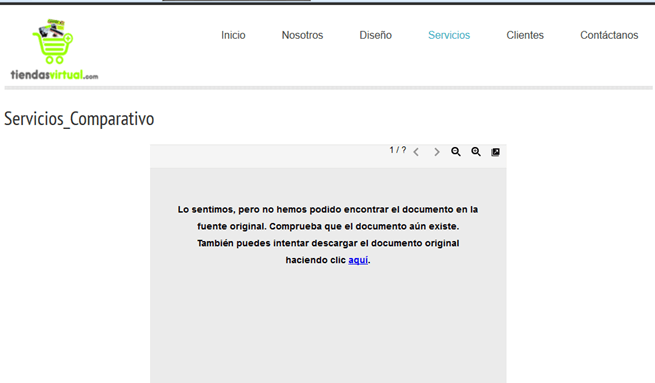This screenshot has height=383, width=655.
Task: Zoom out of the embedded document
Action: pos(456,152)
